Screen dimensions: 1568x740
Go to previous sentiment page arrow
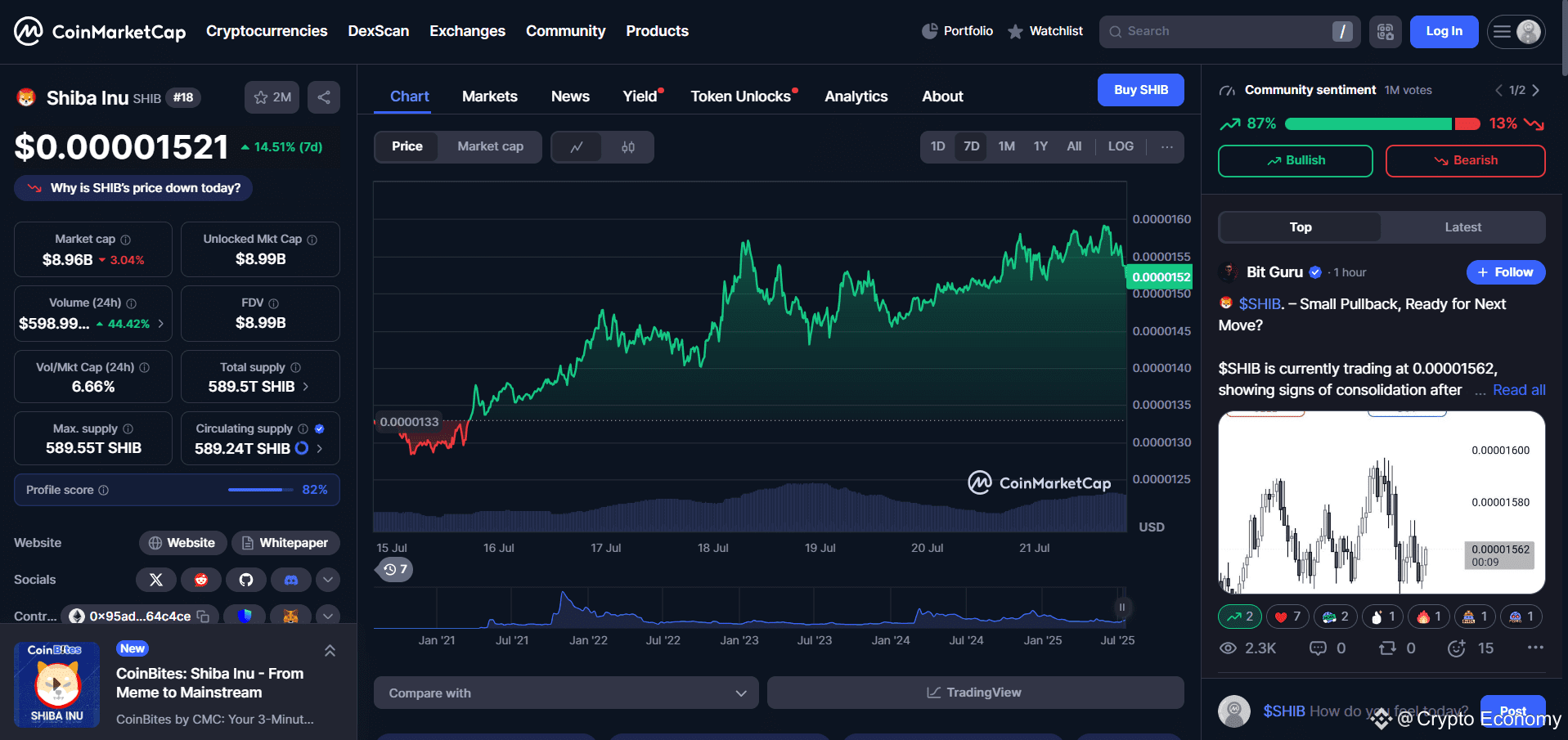tap(1498, 90)
